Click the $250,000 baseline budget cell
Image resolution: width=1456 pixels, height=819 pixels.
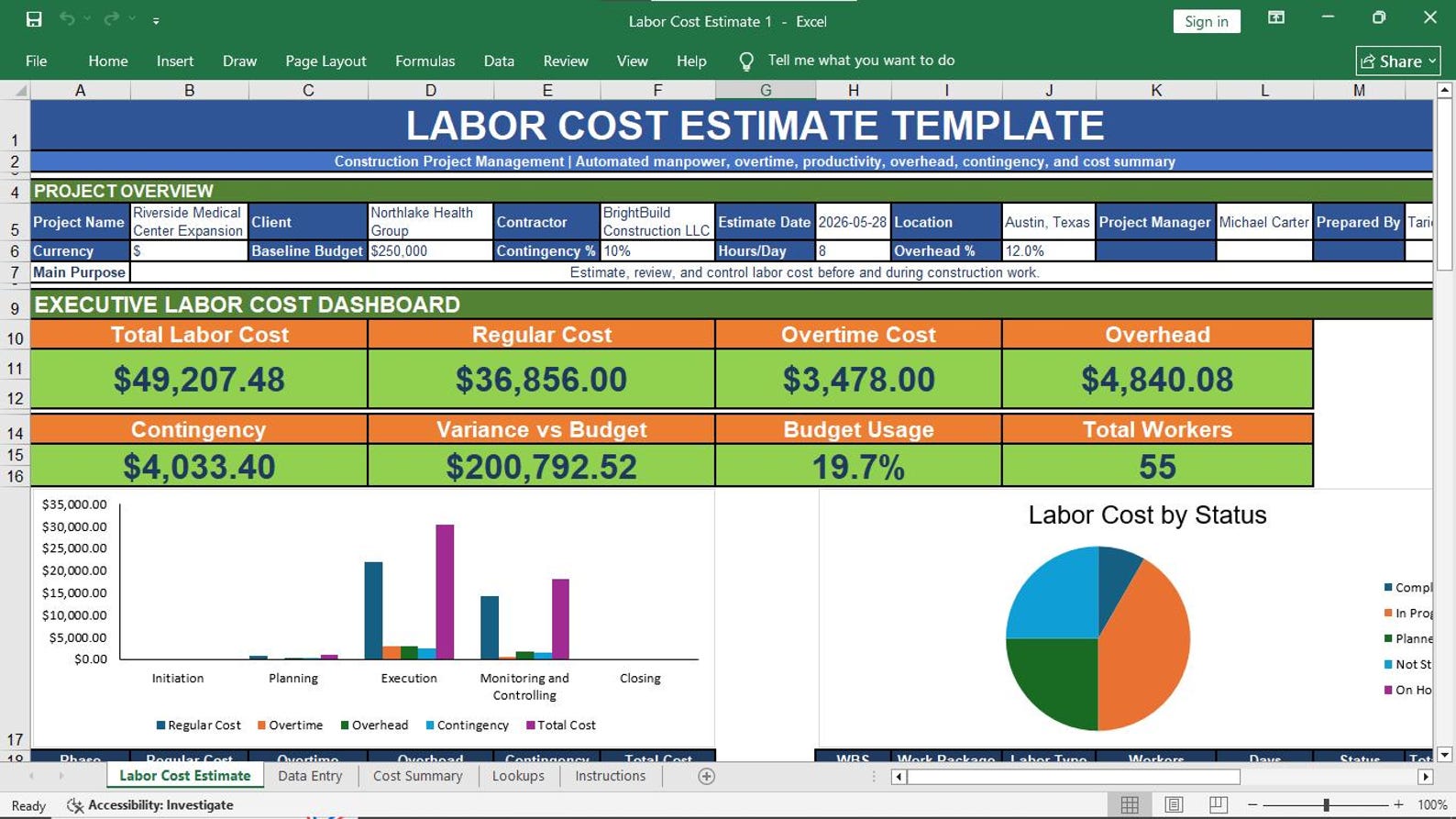point(430,250)
